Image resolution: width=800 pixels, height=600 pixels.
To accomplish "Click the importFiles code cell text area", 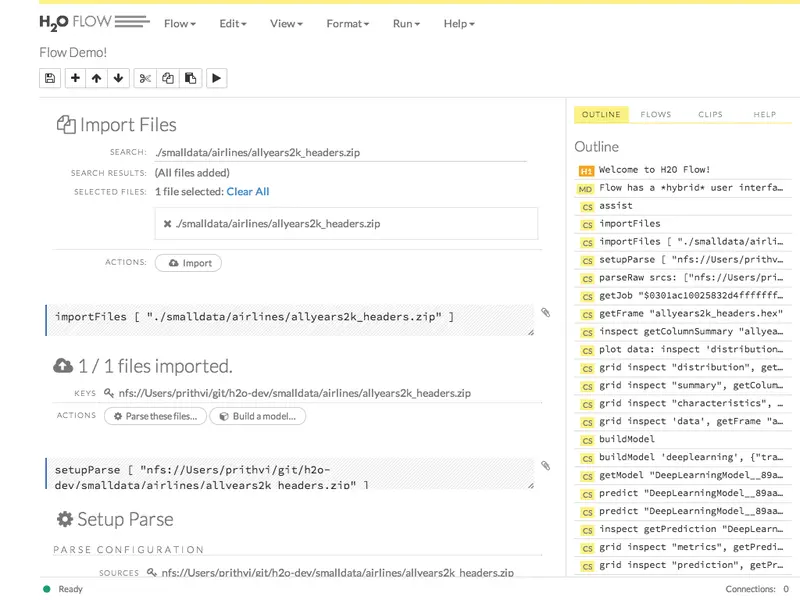I will coord(290,320).
